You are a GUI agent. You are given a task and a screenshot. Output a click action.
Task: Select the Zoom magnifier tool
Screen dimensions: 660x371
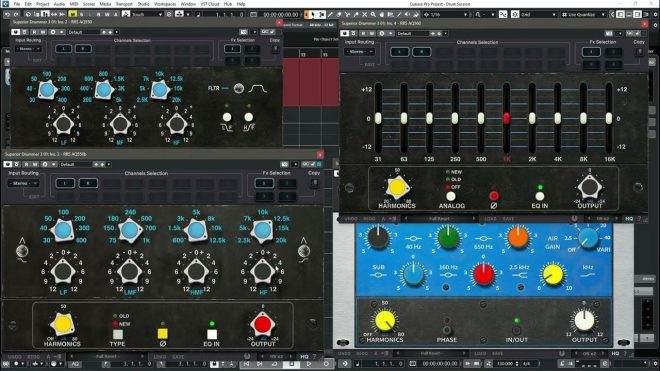coord(373,14)
